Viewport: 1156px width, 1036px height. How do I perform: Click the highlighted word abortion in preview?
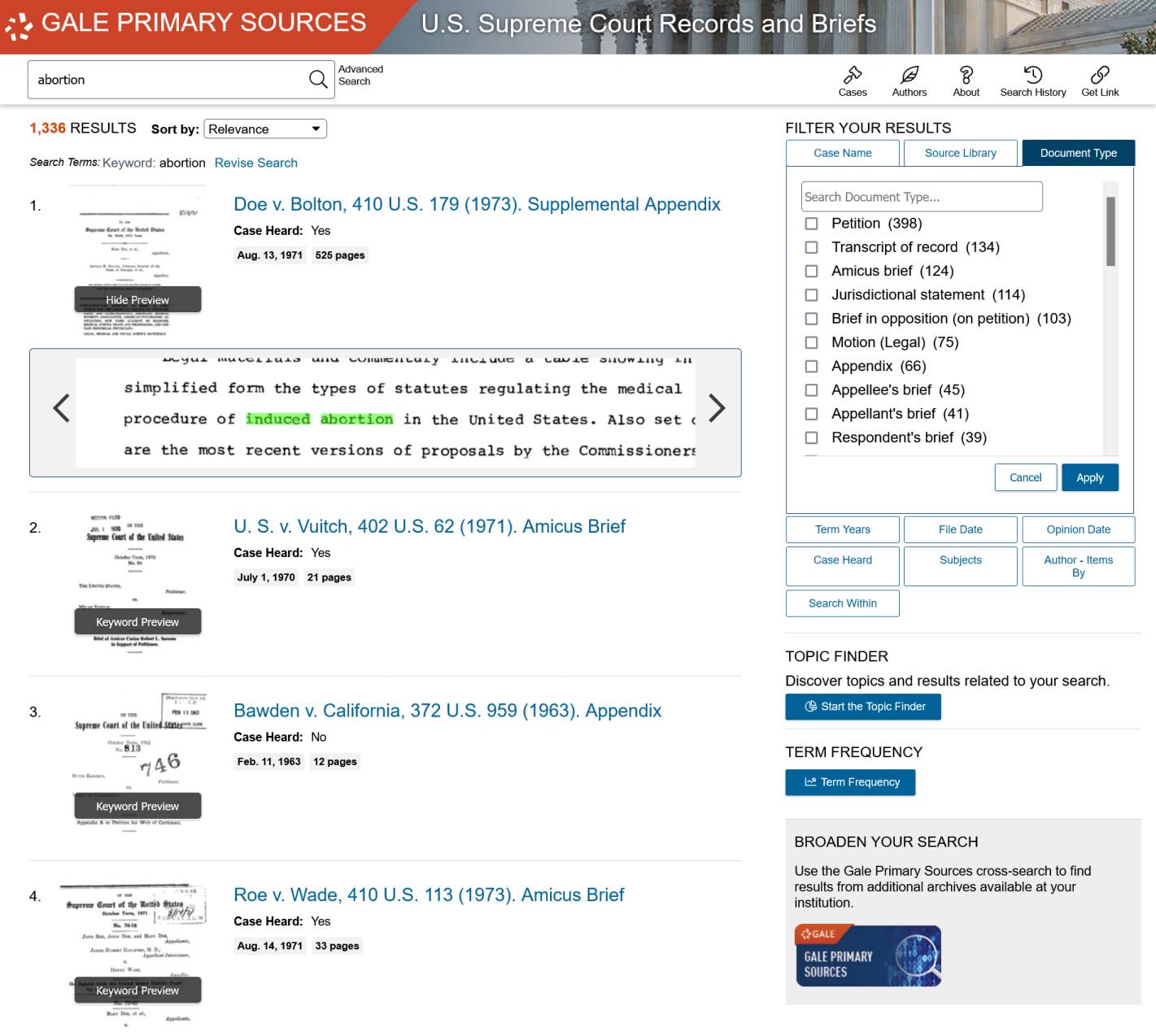[x=356, y=419]
